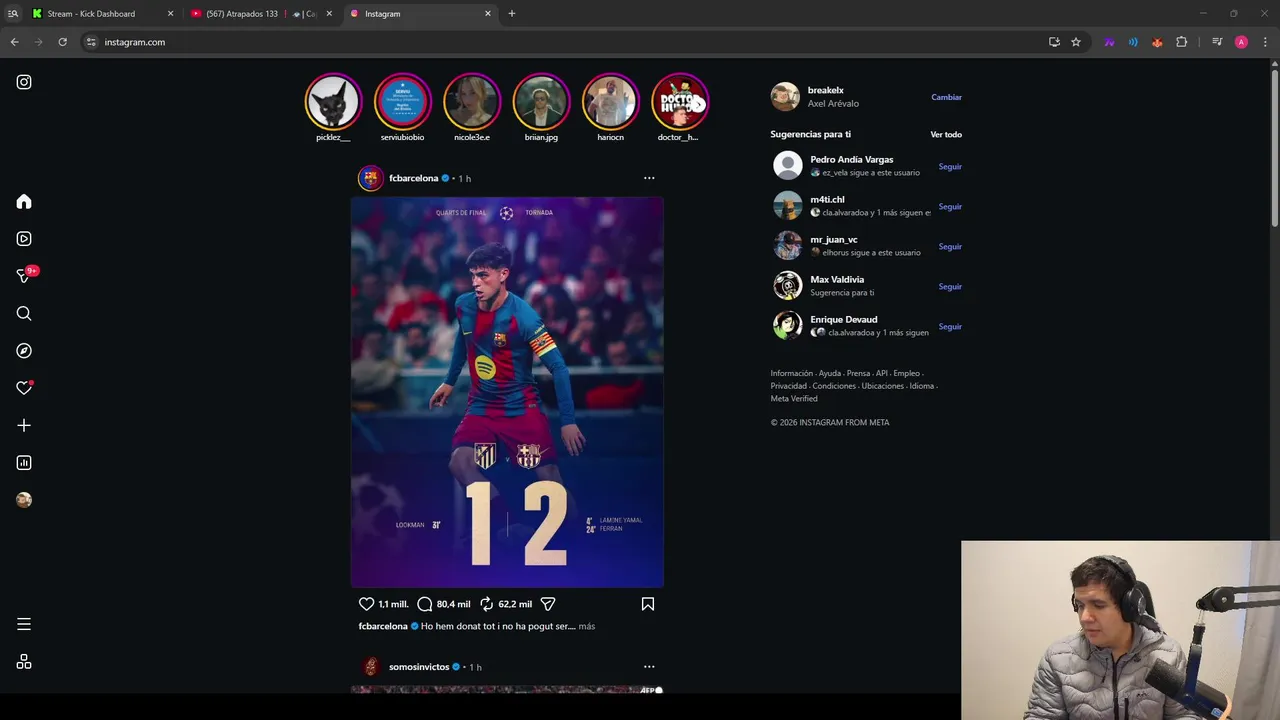Image resolution: width=1280 pixels, height=720 pixels.
Task: Click the Create plus icon
Action: [24, 425]
